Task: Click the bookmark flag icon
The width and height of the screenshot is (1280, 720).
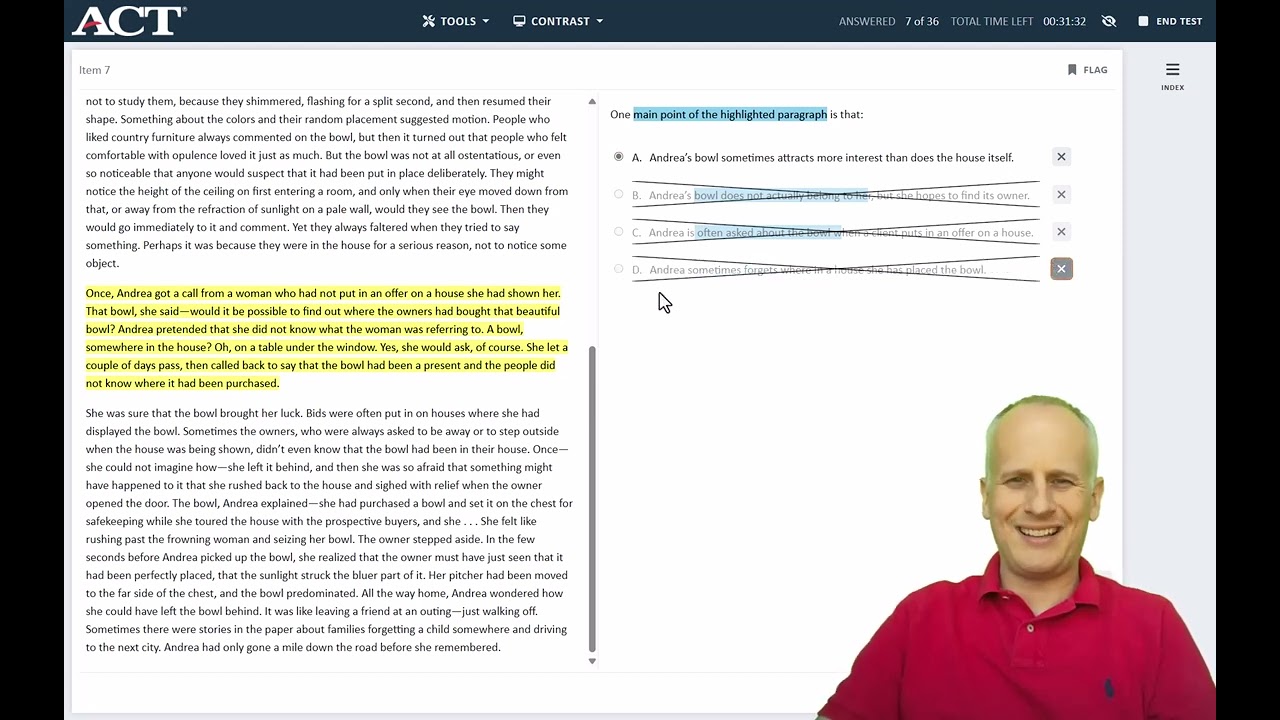Action: [1072, 70]
